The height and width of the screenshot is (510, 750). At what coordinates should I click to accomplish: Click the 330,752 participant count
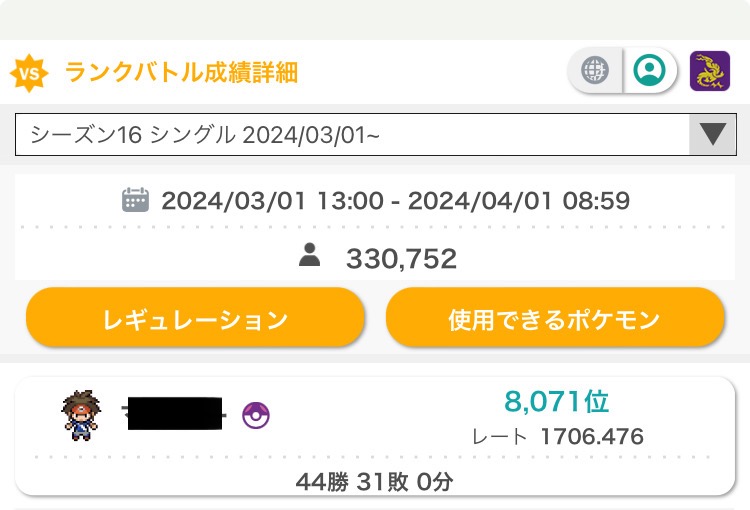[401, 259]
